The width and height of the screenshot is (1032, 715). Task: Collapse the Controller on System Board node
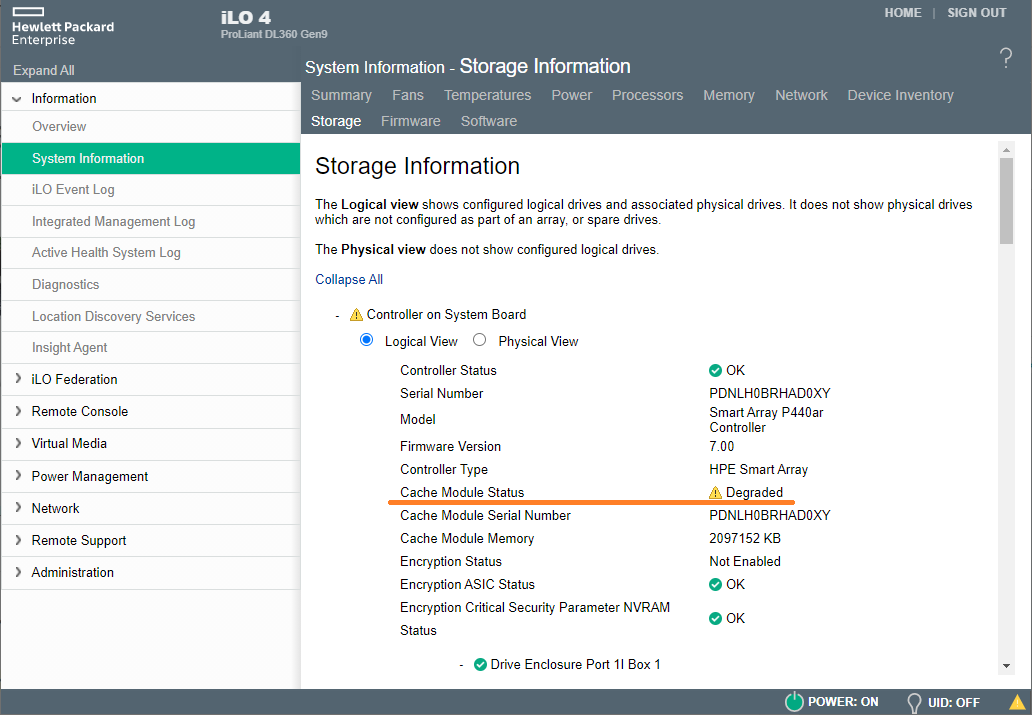(338, 315)
